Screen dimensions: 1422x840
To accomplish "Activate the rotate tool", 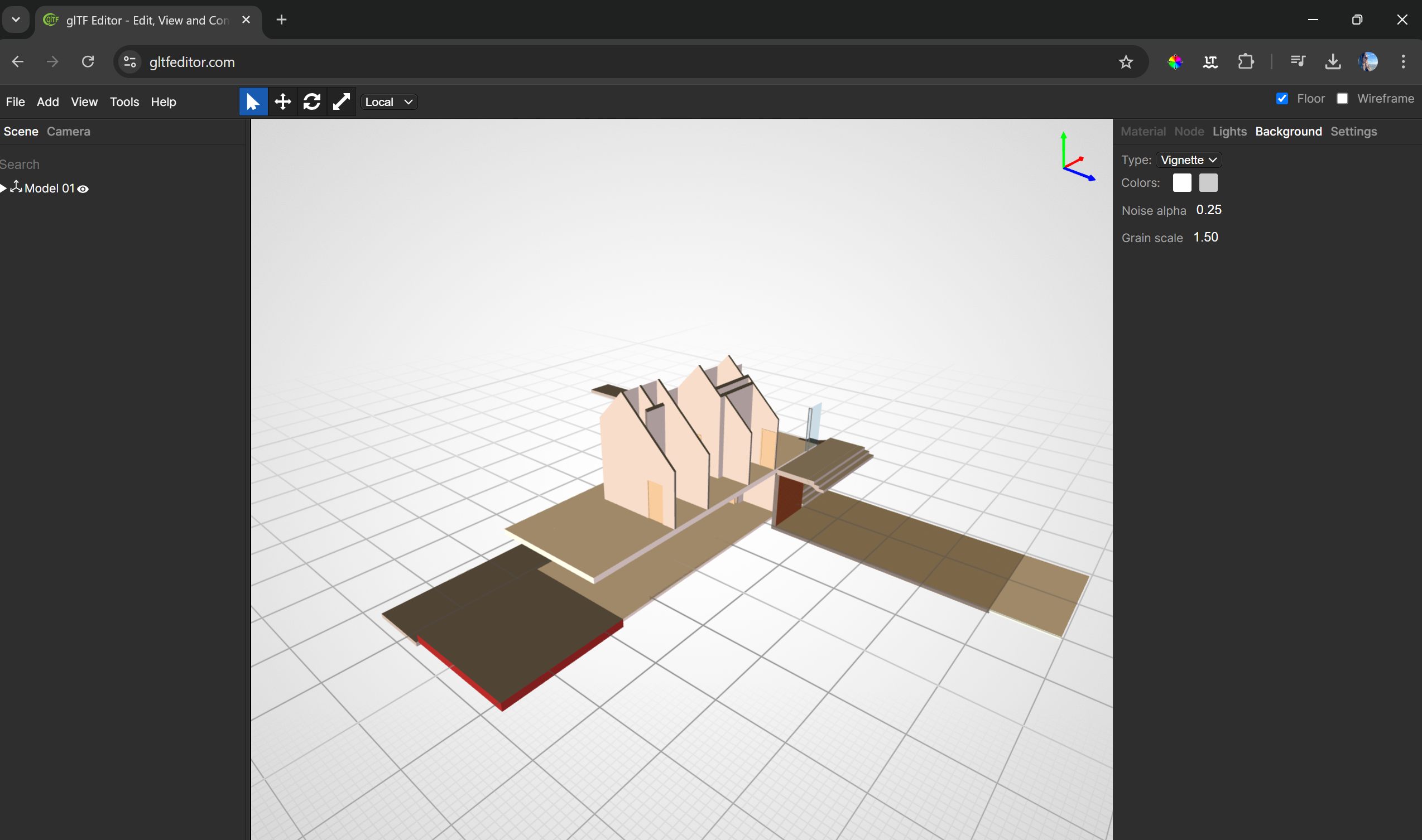I will tap(312, 102).
